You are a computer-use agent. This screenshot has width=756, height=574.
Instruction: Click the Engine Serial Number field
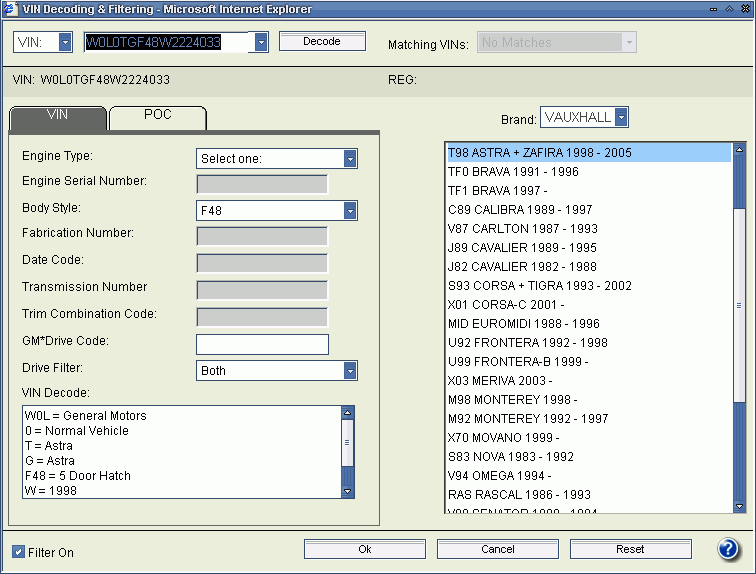click(262, 184)
